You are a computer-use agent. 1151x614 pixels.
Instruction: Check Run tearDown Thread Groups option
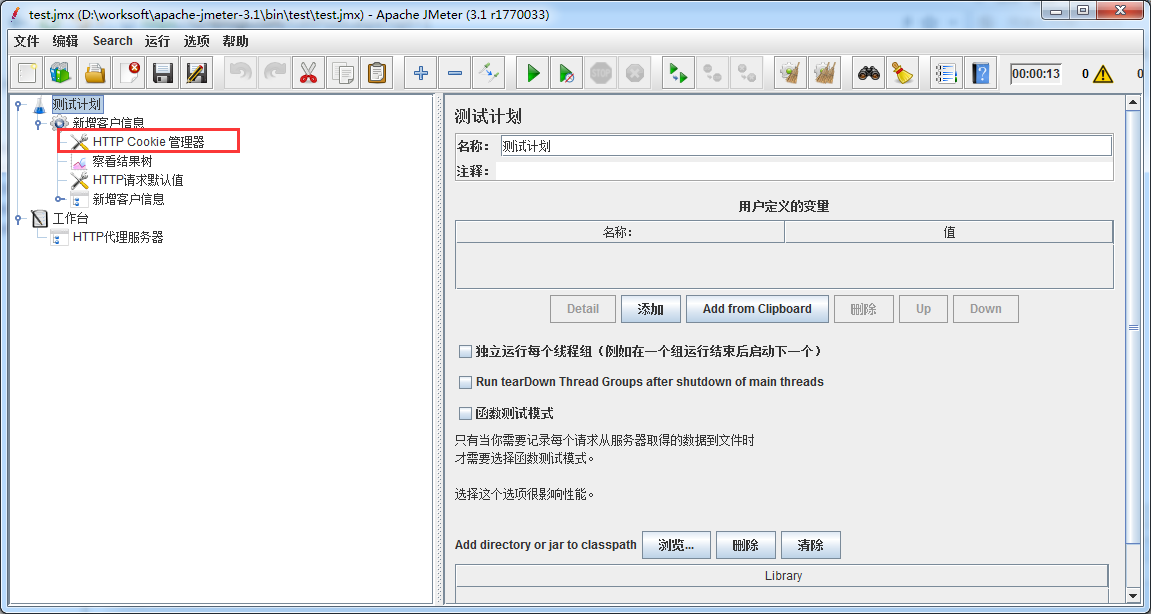click(465, 382)
